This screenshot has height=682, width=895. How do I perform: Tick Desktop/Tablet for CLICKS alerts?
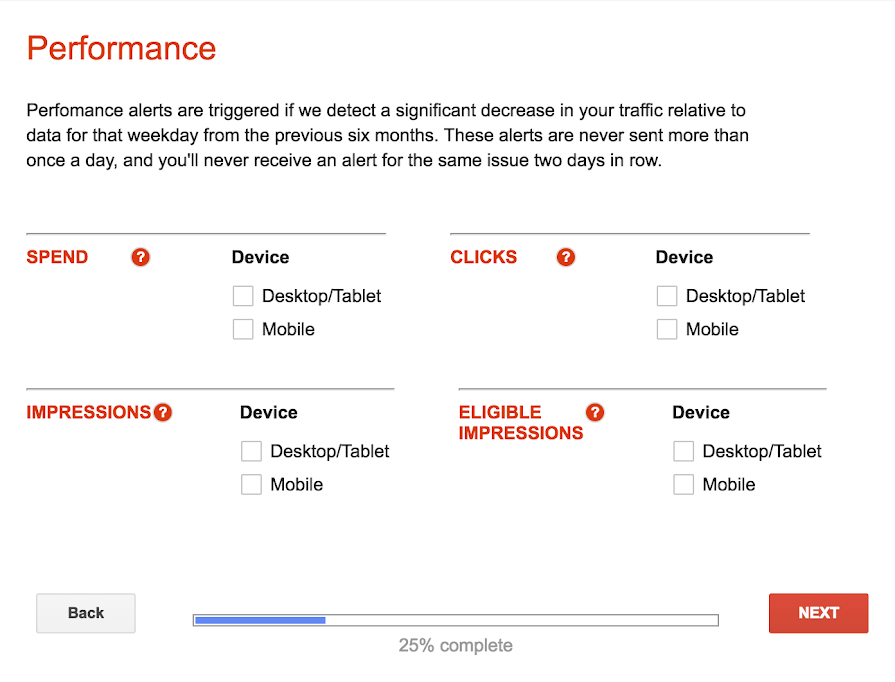coord(667,296)
